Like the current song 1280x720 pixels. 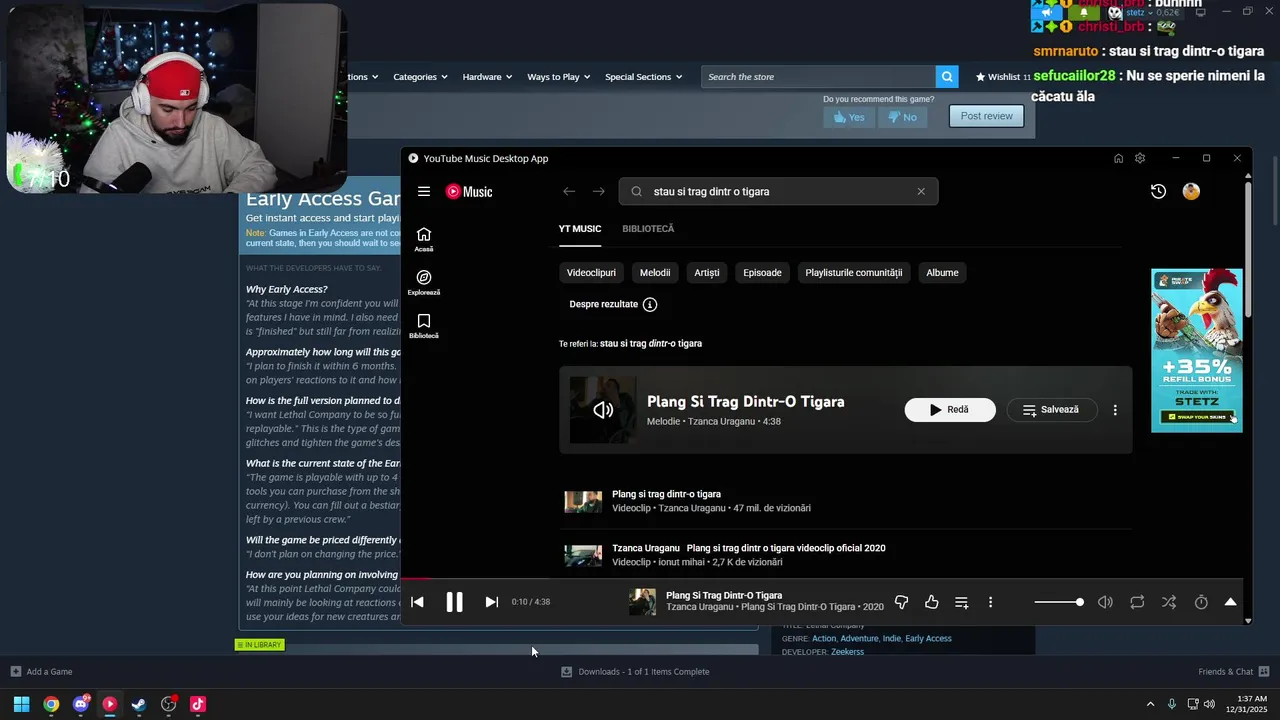931,602
